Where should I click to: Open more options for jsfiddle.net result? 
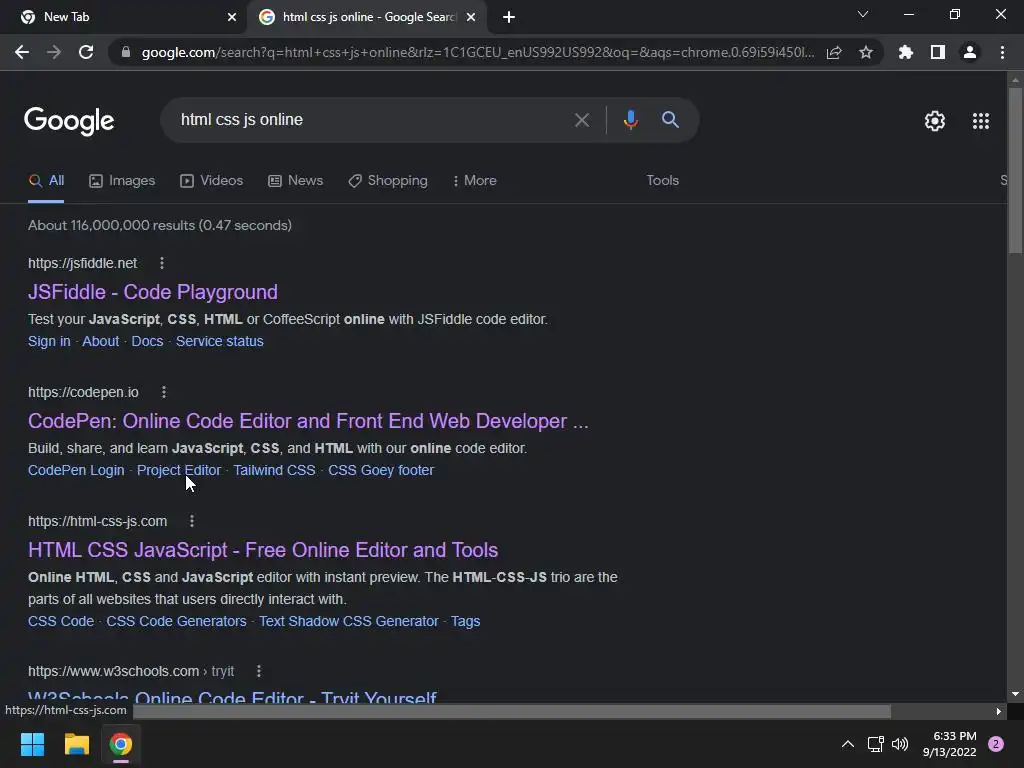pyautogui.click(x=162, y=263)
